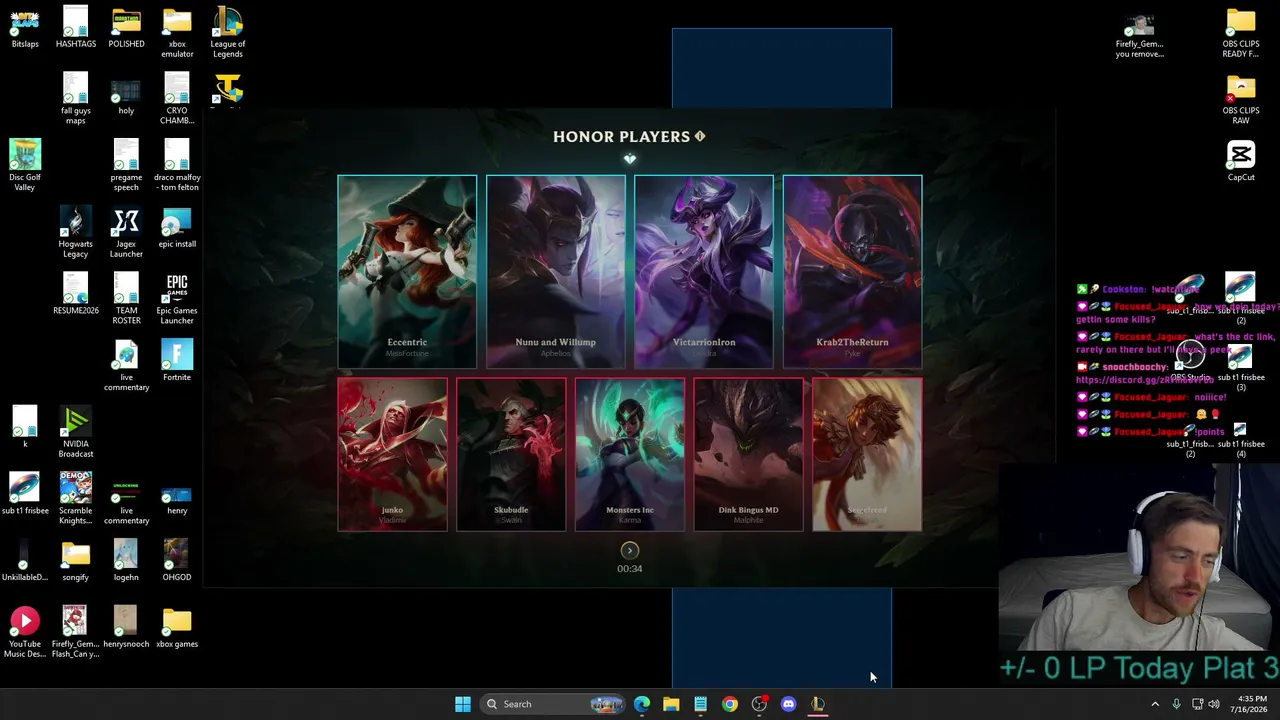Open the songify folder
This screenshot has width=1280, height=720.
point(76,561)
